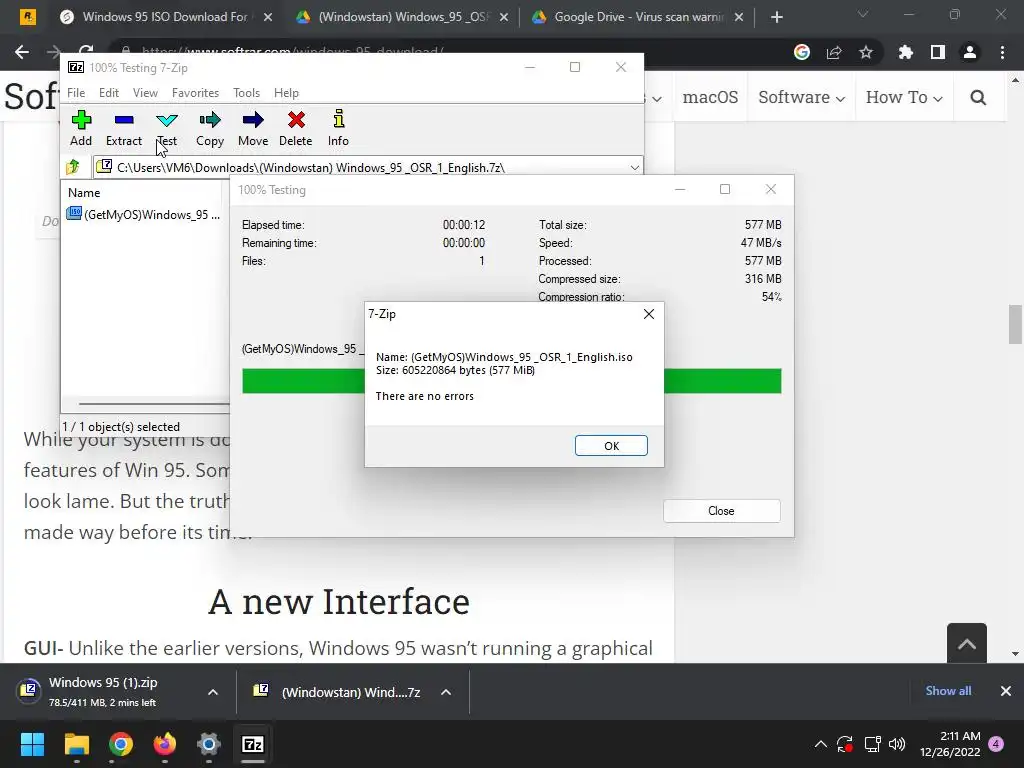
Task: Click the Windows 95 (1).zip download item
Action: pos(104,692)
